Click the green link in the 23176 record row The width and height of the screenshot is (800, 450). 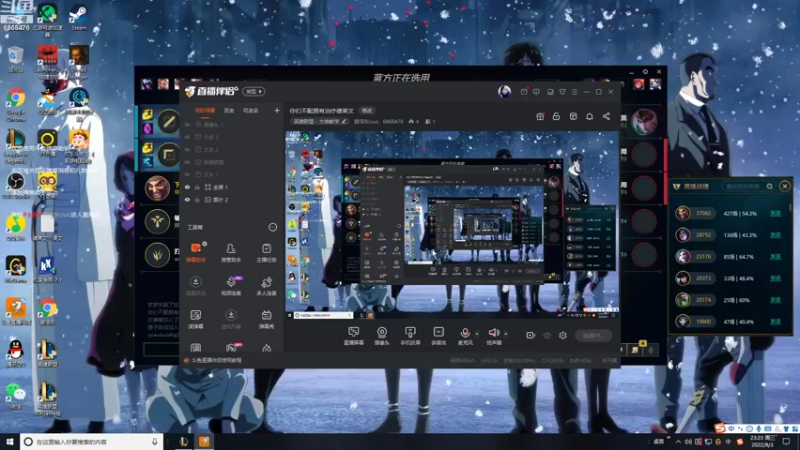click(776, 257)
